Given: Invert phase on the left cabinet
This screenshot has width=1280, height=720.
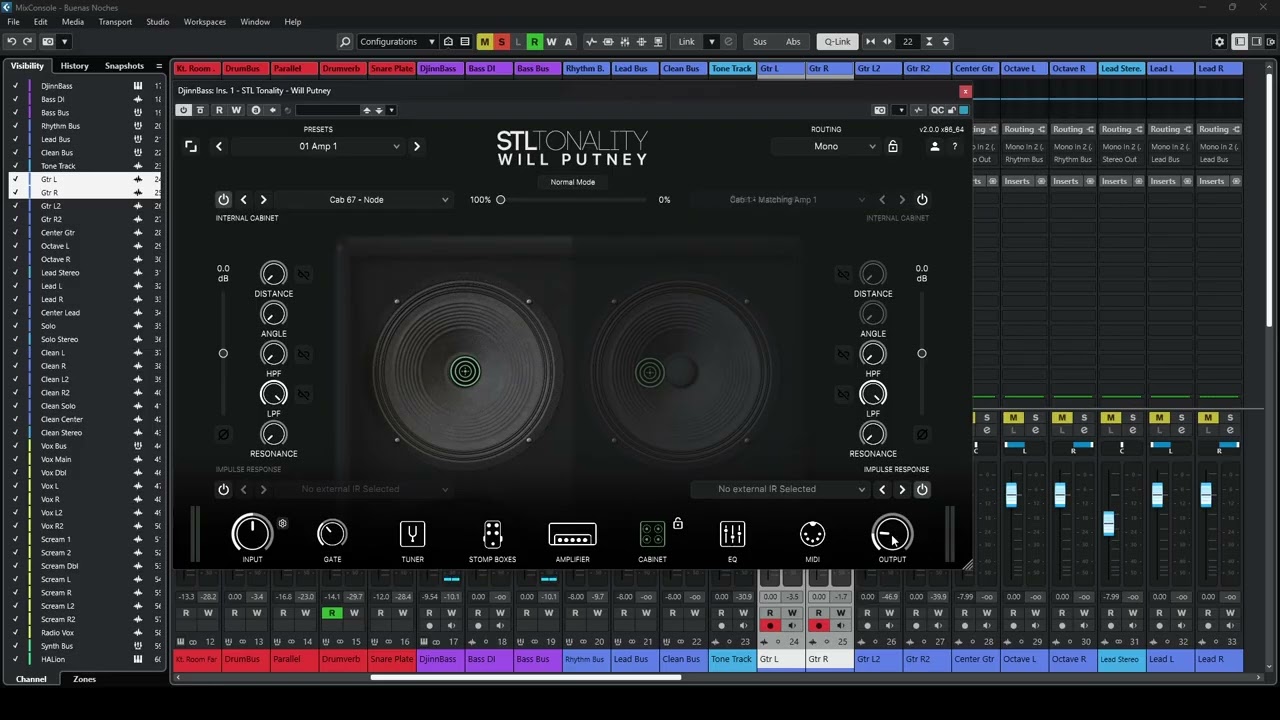Looking at the screenshot, I should point(223,434).
